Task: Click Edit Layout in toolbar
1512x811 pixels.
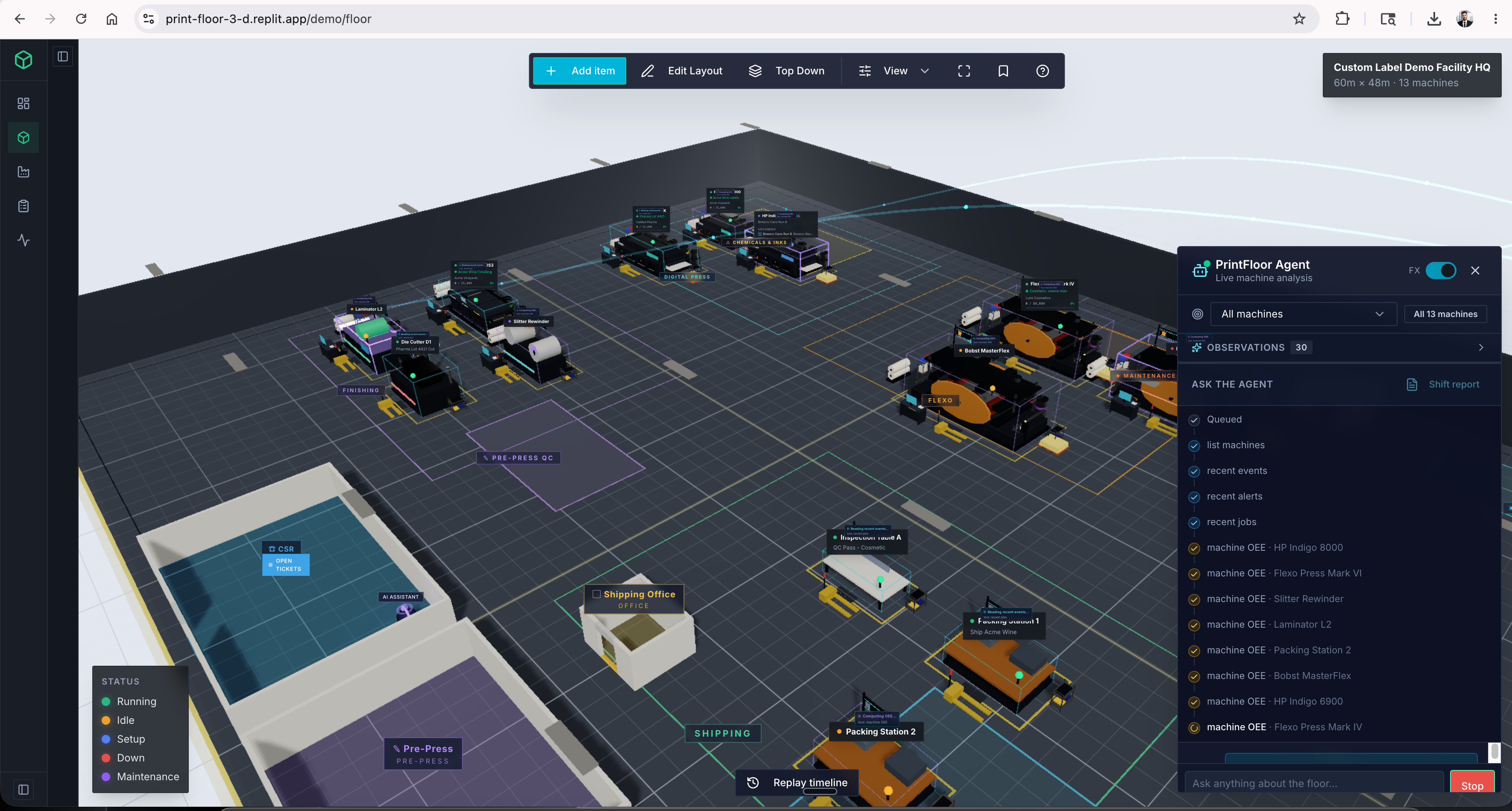Action: point(682,71)
